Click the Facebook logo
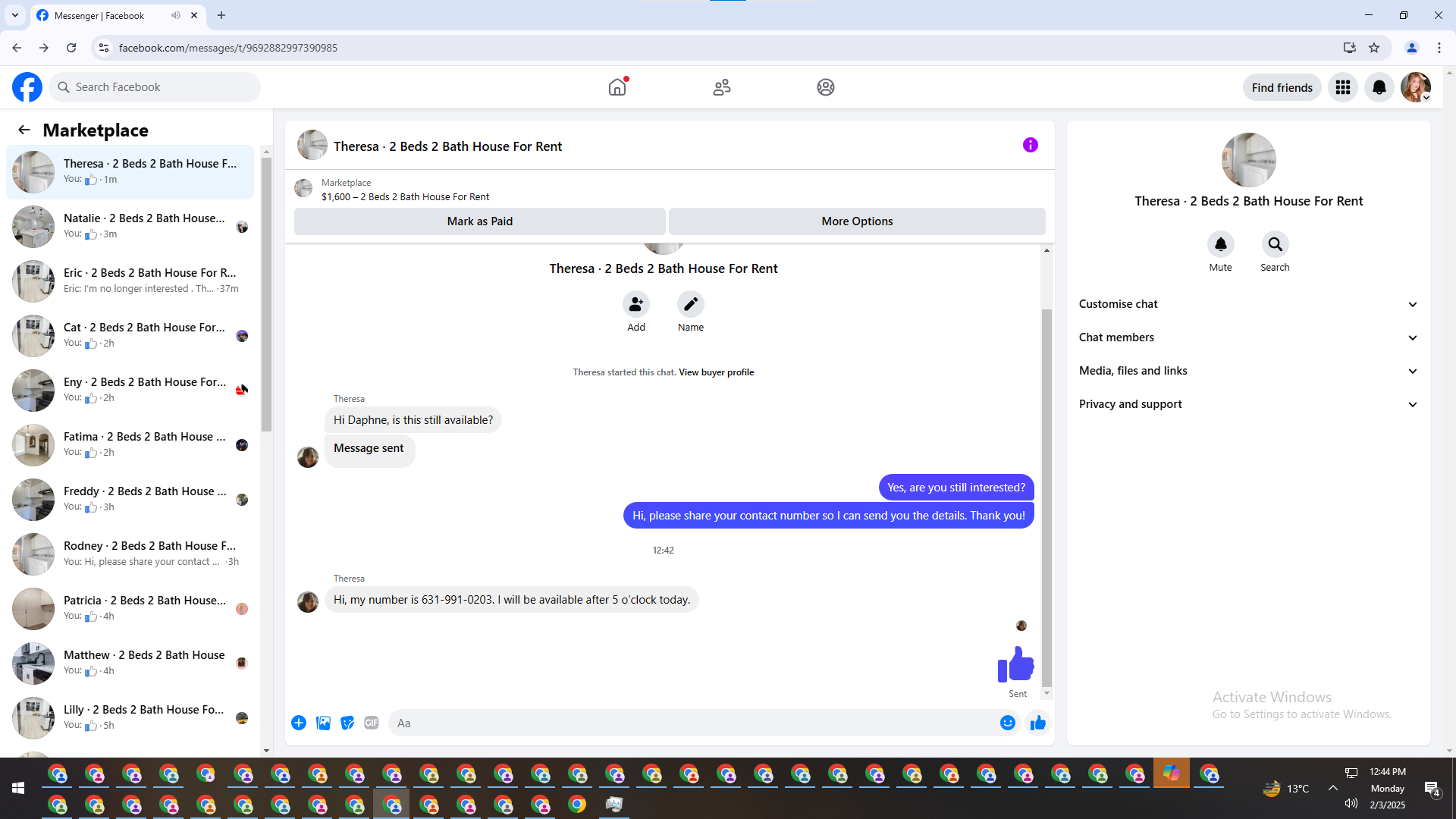 [x=27, y=87]
